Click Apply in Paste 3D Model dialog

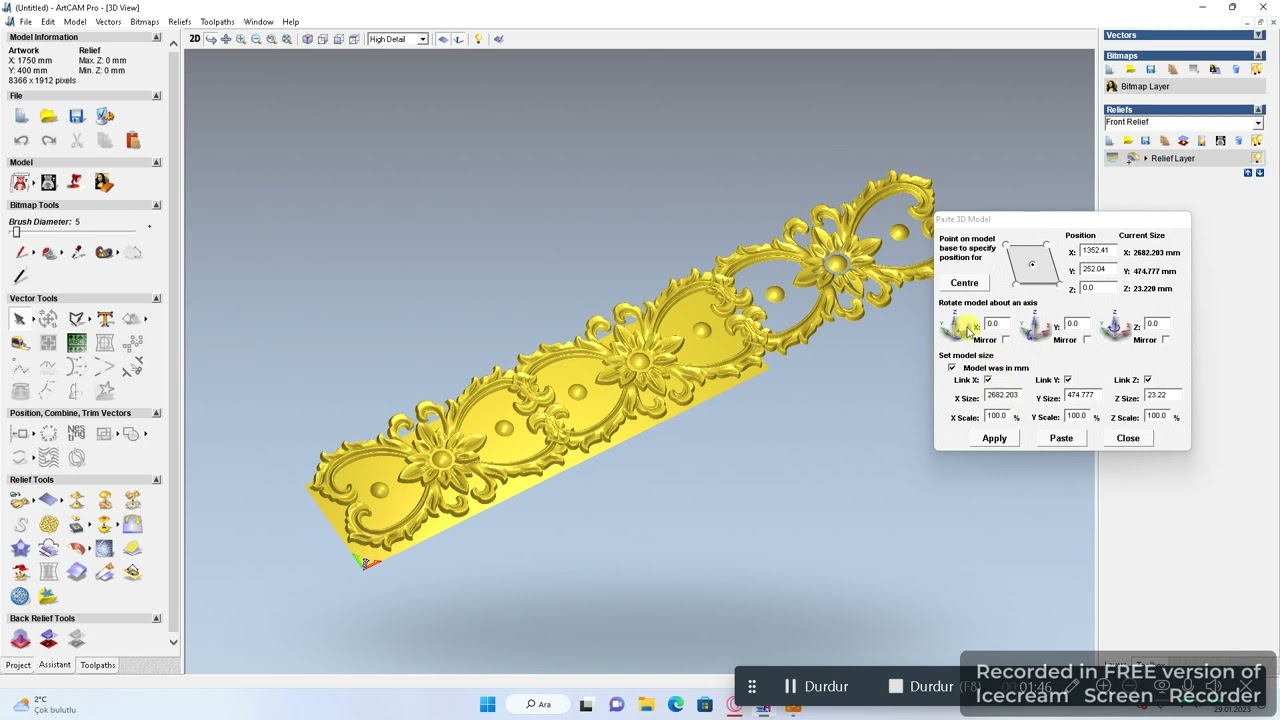(994, 438)
